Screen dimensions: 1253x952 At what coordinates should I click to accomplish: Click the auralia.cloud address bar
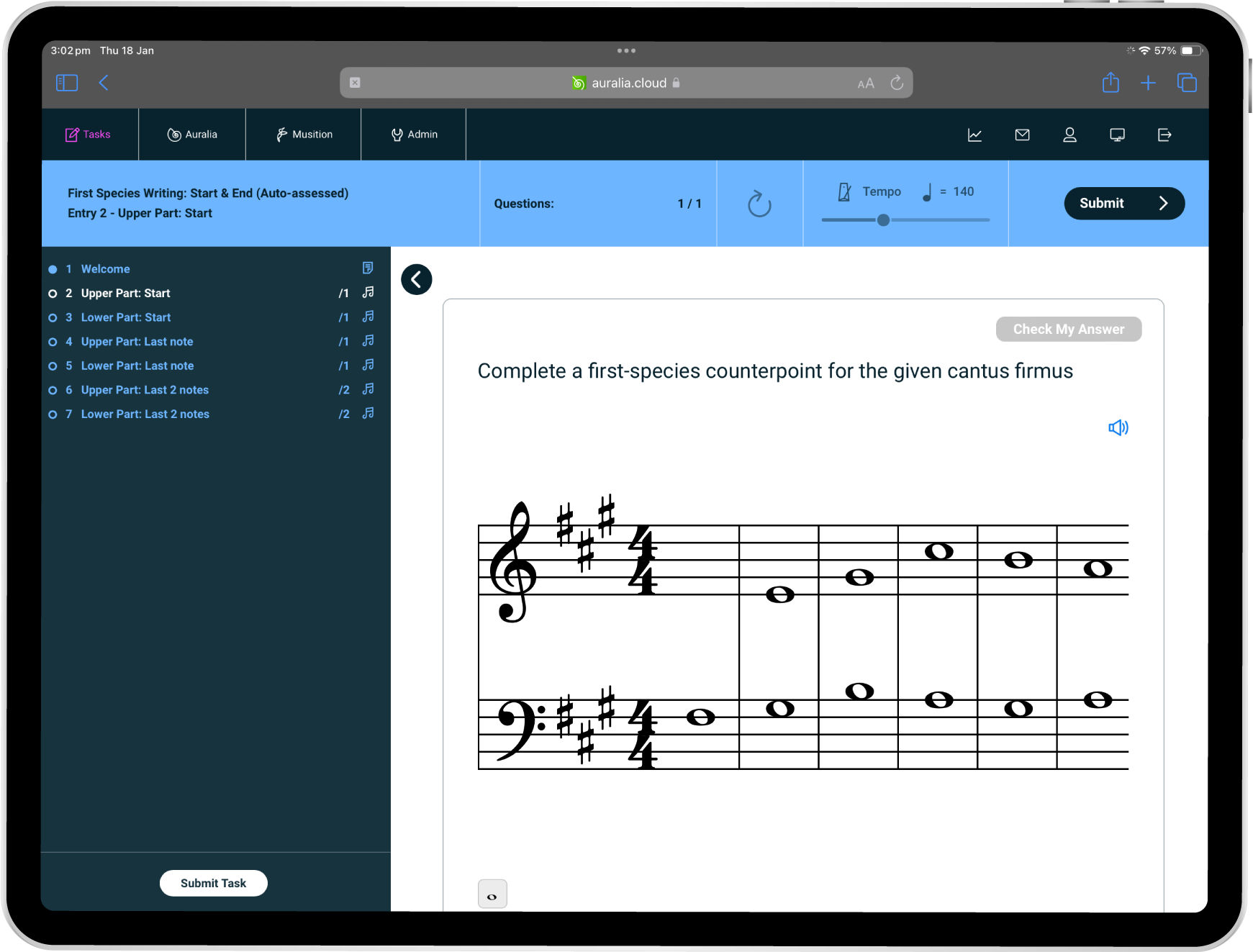(625, 83)
